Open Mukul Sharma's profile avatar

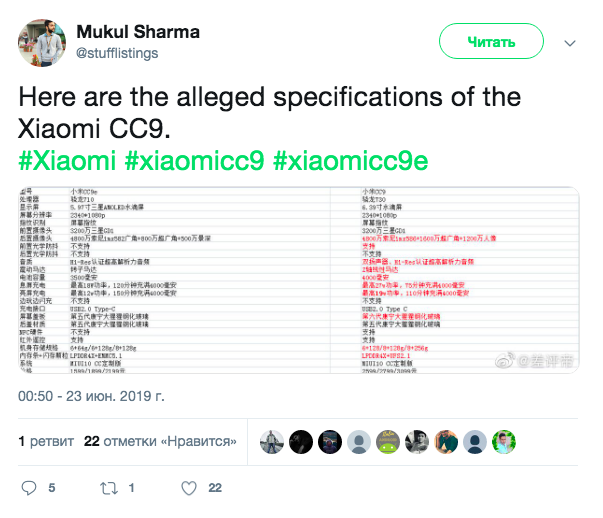pyautogui.click(x=42, y=43)
